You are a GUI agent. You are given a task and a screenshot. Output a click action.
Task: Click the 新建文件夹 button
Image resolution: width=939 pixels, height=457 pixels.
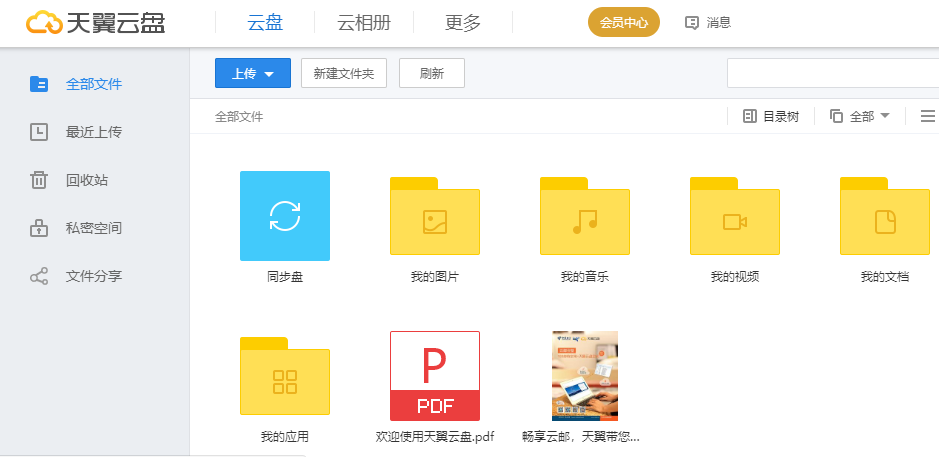pyautogui.click(x=344, y=73)
